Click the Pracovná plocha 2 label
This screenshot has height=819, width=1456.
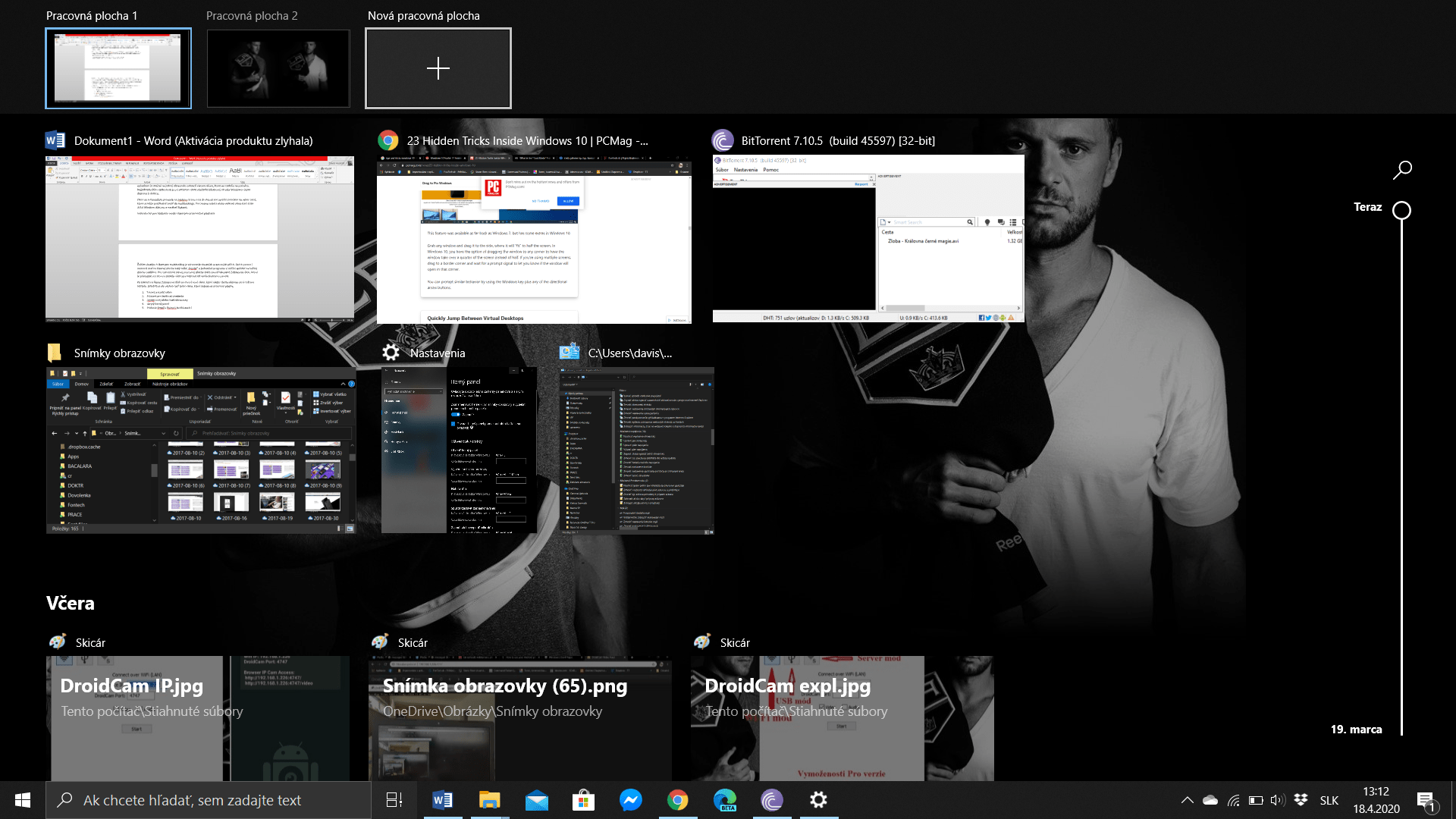point(252,15)
